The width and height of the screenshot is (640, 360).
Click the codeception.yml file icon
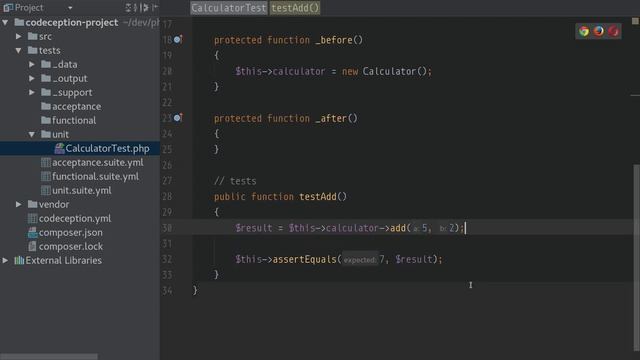pyautogui.click(x=33, y=218)
